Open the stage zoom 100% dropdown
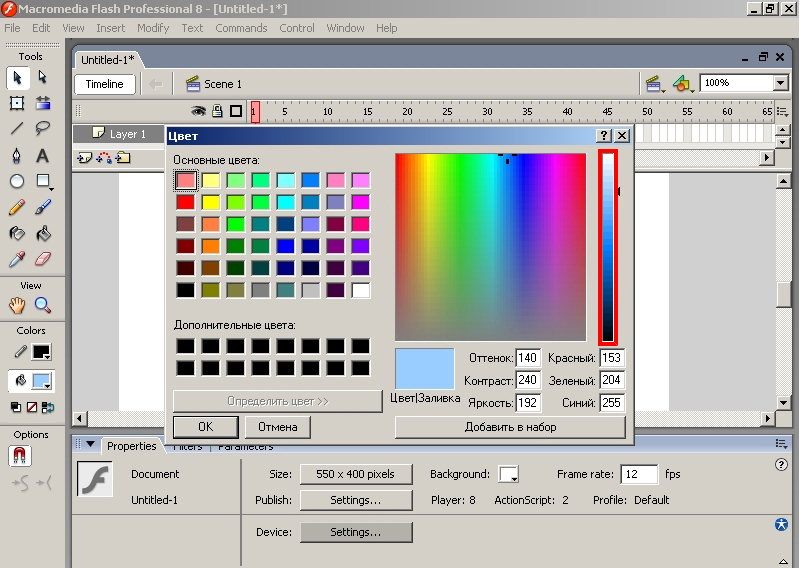The height and width of the screenshot is (568, 800). 780,83
